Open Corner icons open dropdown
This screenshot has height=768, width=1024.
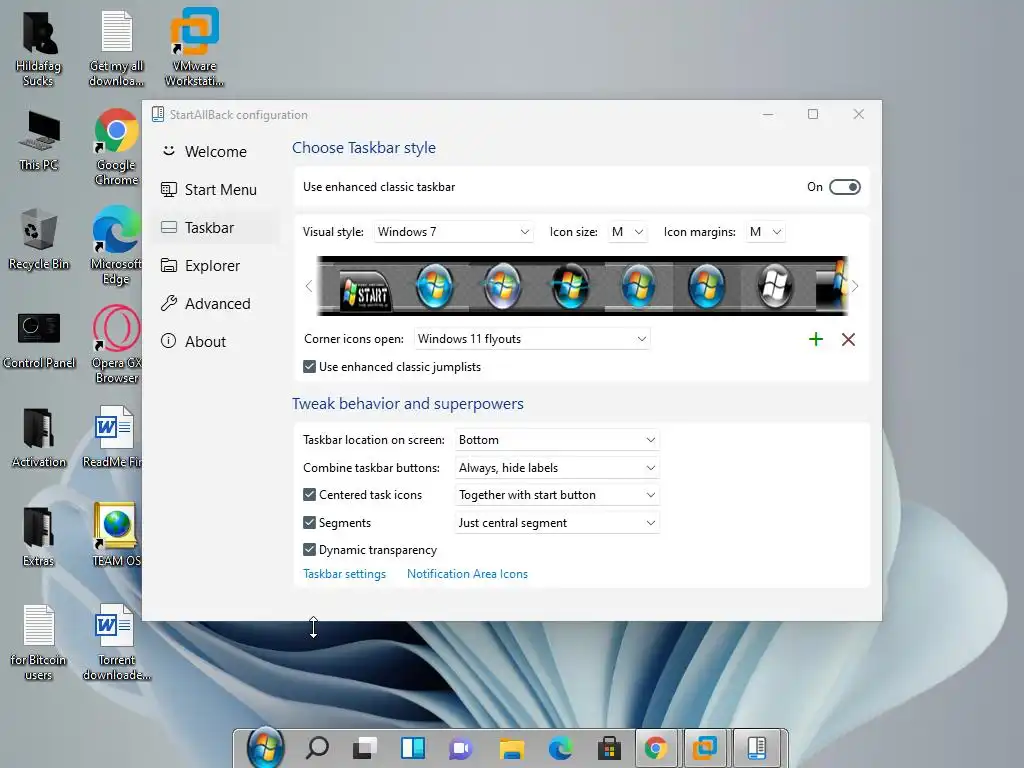coord(532,339)
